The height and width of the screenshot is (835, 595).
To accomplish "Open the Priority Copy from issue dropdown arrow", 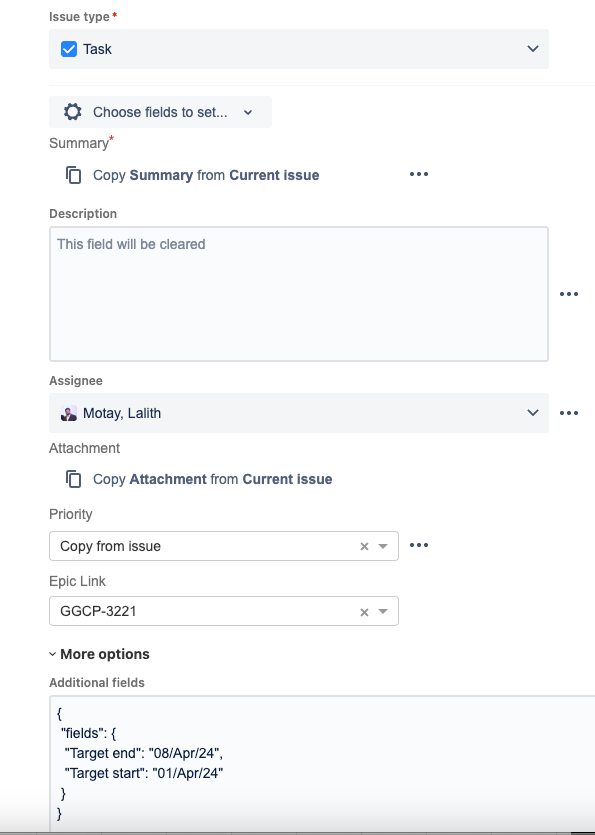I will click(383, 546).
